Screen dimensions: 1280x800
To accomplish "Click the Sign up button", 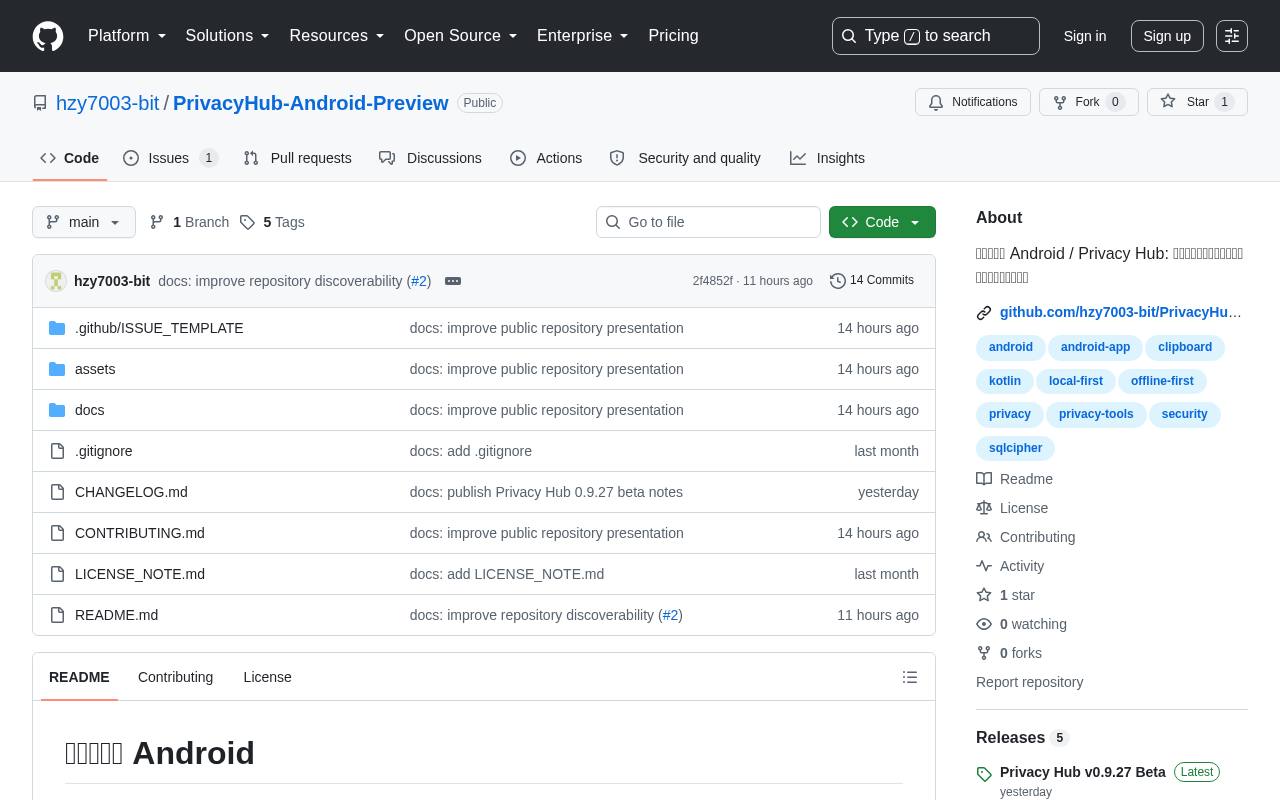I will pos(1167,36).
